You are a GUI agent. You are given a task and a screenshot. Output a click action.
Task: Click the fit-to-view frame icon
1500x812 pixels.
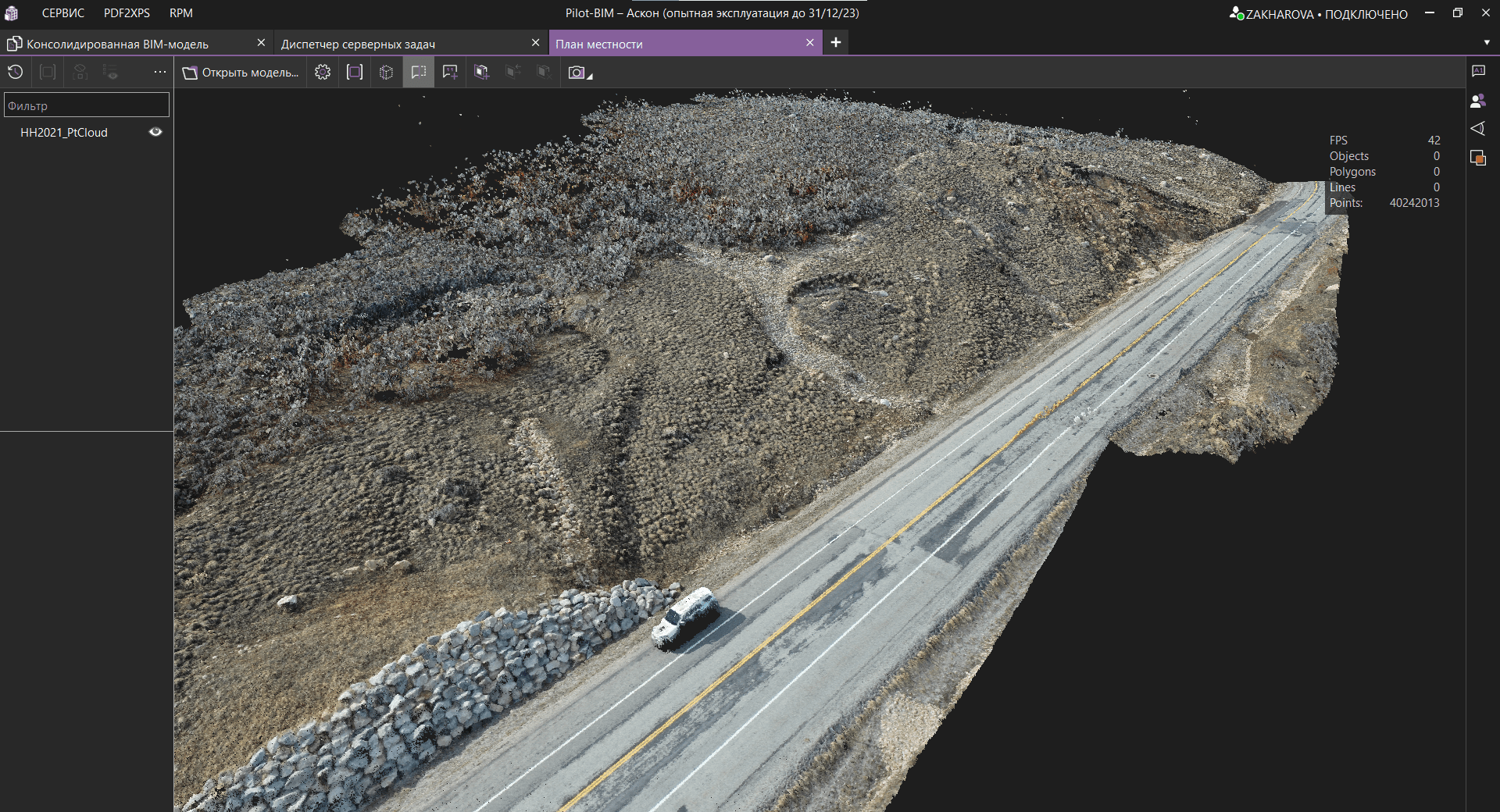pyautogui.click(x=355, y=73)
